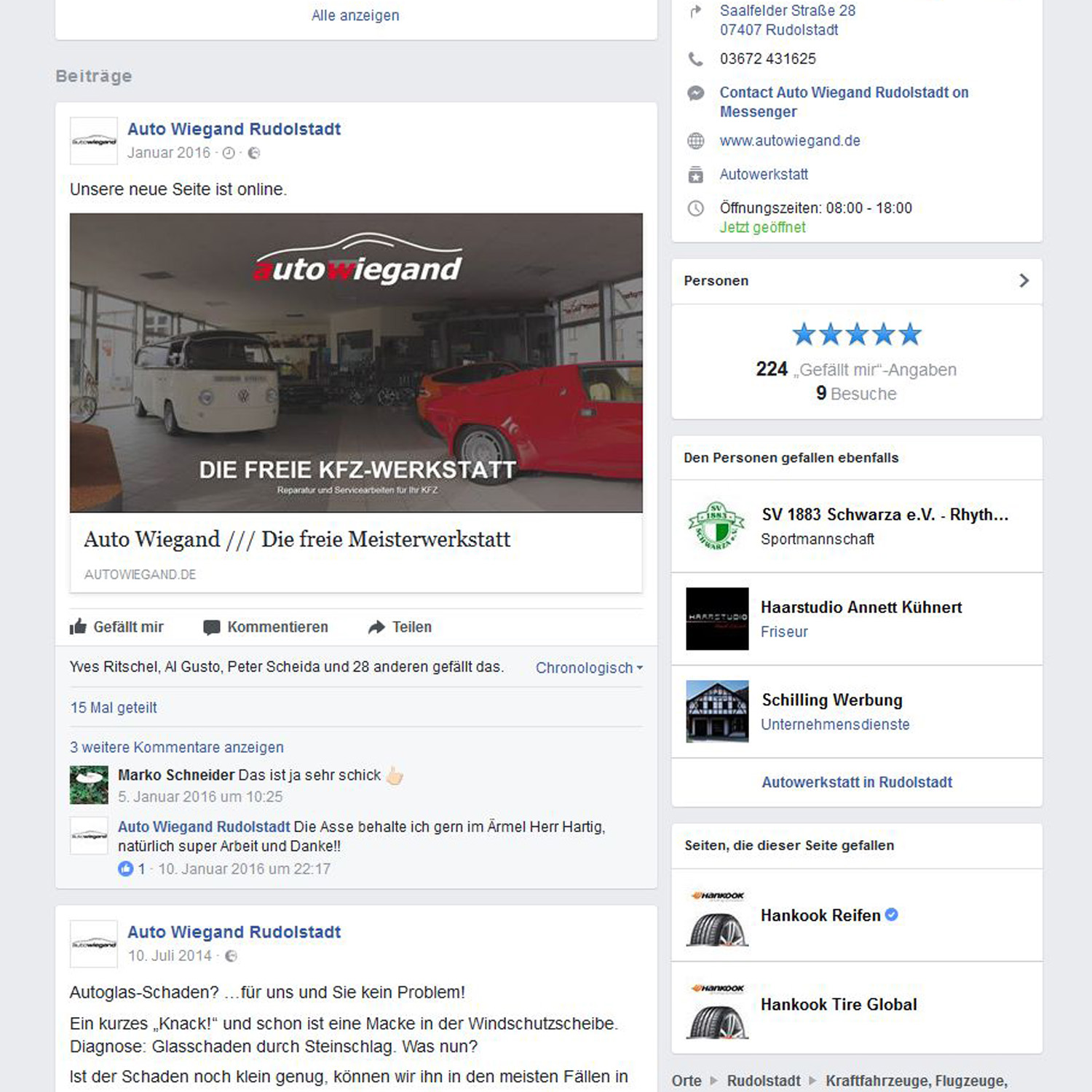Click the globe icon beside www.autowiegand.de
The image size is (1092, 1092).
[x=696, y=141]
